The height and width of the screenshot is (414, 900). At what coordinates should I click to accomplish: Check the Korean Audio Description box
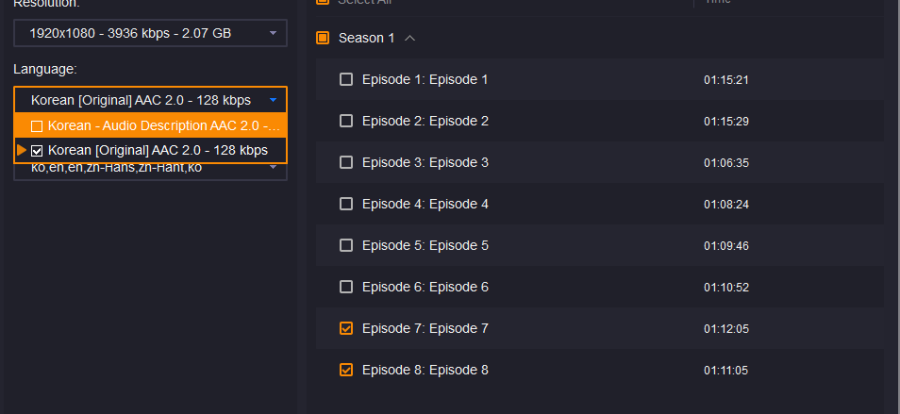tap(37, 126)
